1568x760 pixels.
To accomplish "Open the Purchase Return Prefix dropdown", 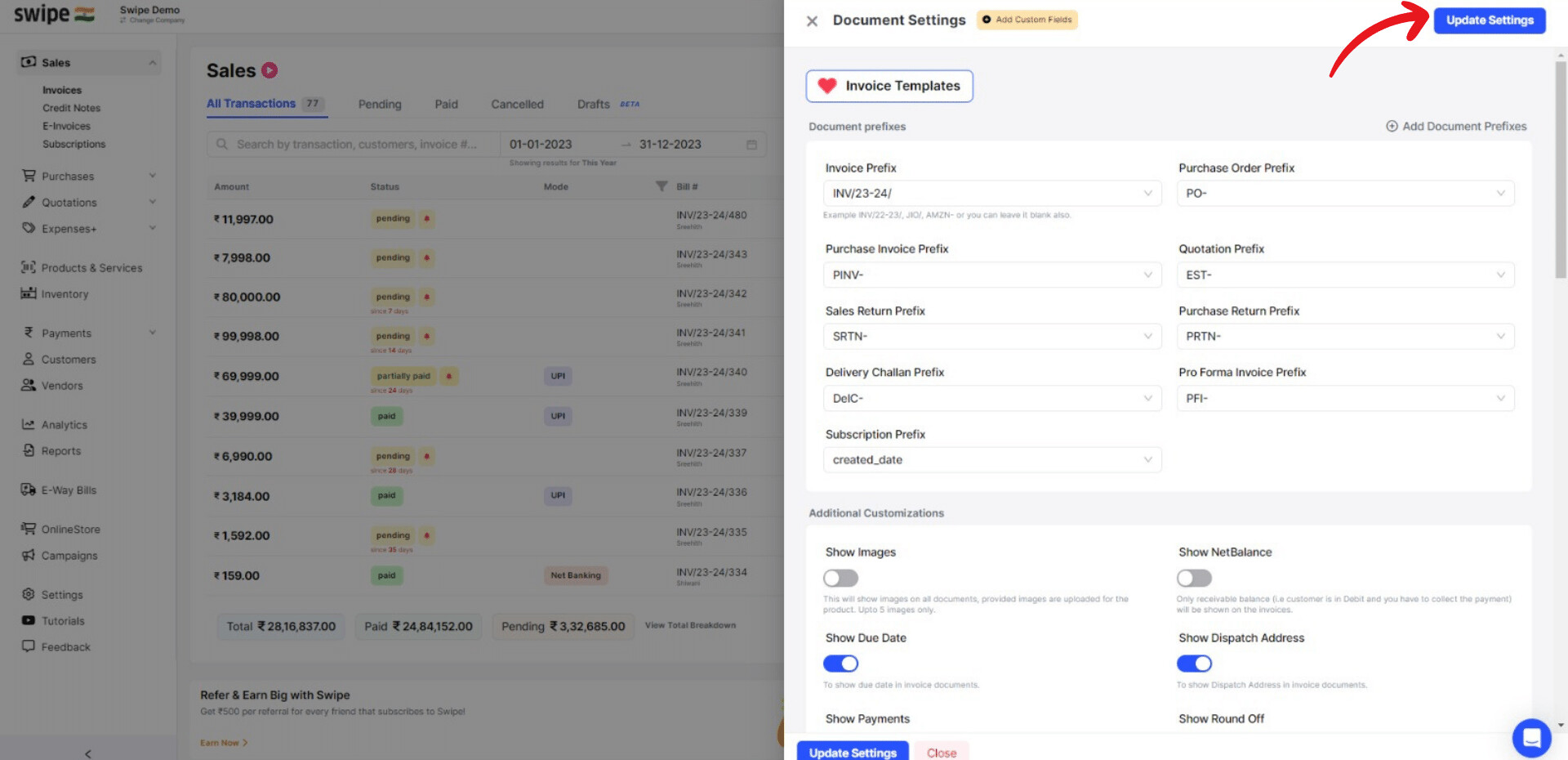I will point(1345,337).
